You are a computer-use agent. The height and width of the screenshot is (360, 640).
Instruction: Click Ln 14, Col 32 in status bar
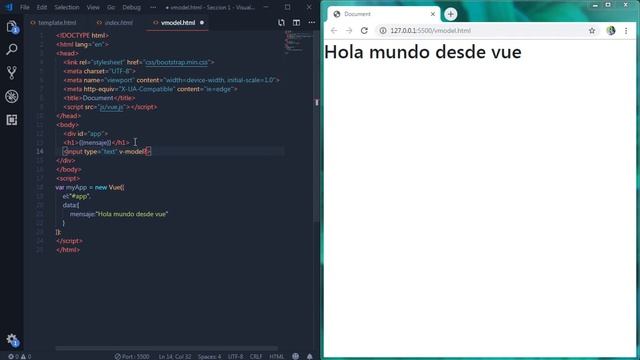175,356
